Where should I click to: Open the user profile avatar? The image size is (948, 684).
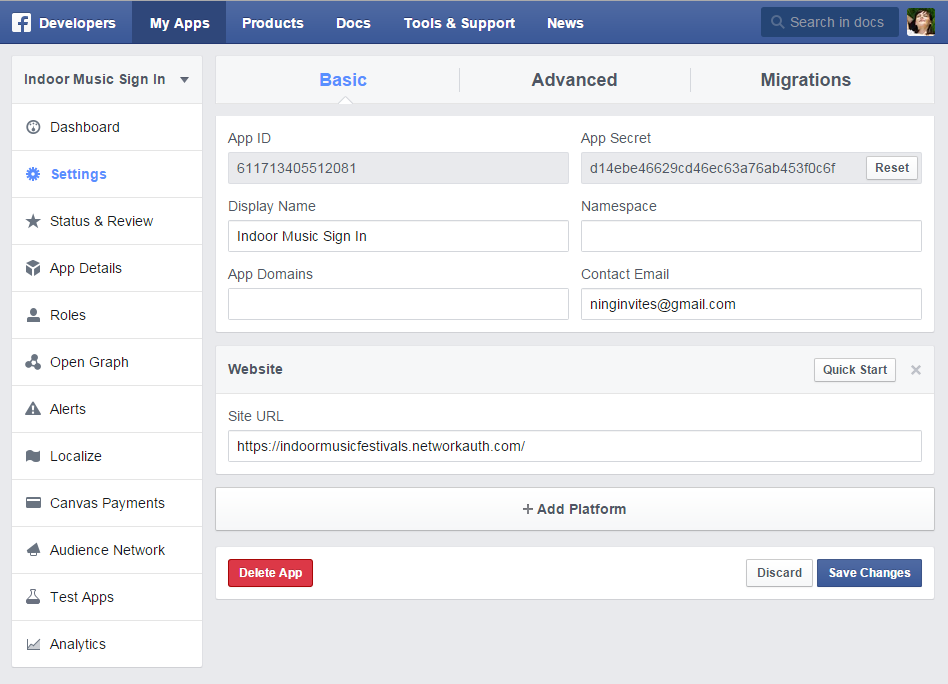(x=921, y=22)
